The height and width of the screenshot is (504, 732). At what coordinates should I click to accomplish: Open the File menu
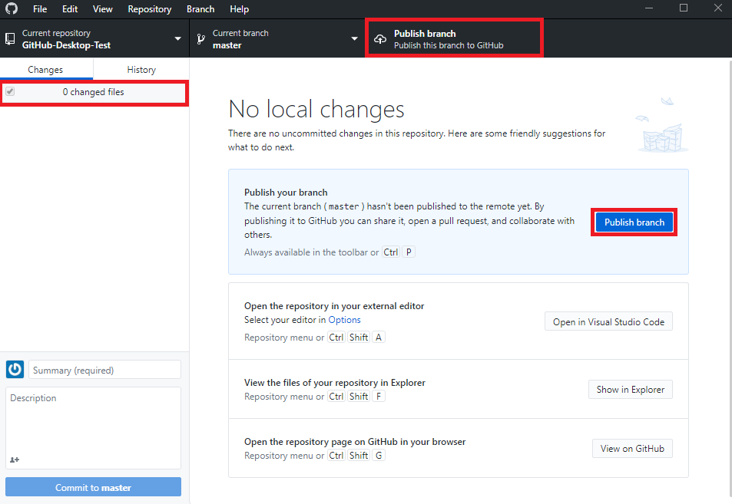[40, 9]
